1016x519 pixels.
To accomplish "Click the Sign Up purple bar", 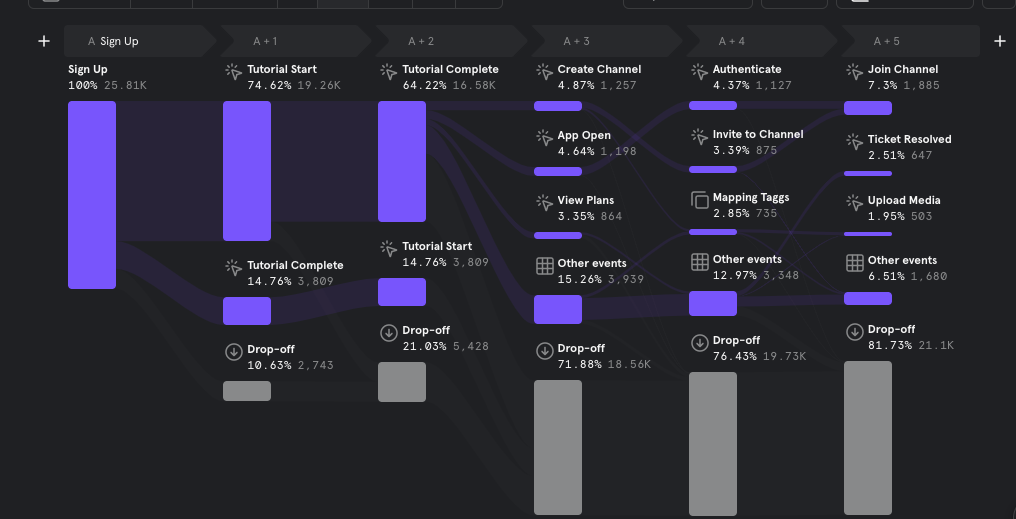I will (92, 194).
